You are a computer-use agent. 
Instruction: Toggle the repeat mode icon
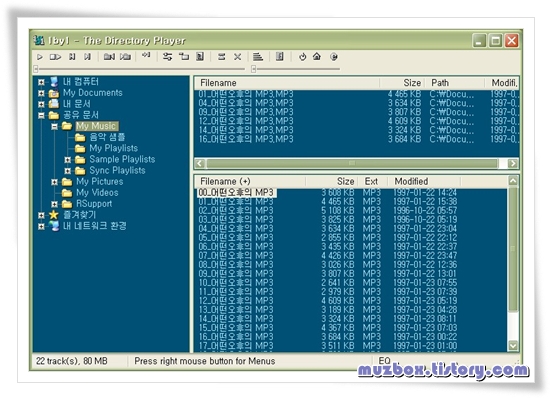pos(221,57)
